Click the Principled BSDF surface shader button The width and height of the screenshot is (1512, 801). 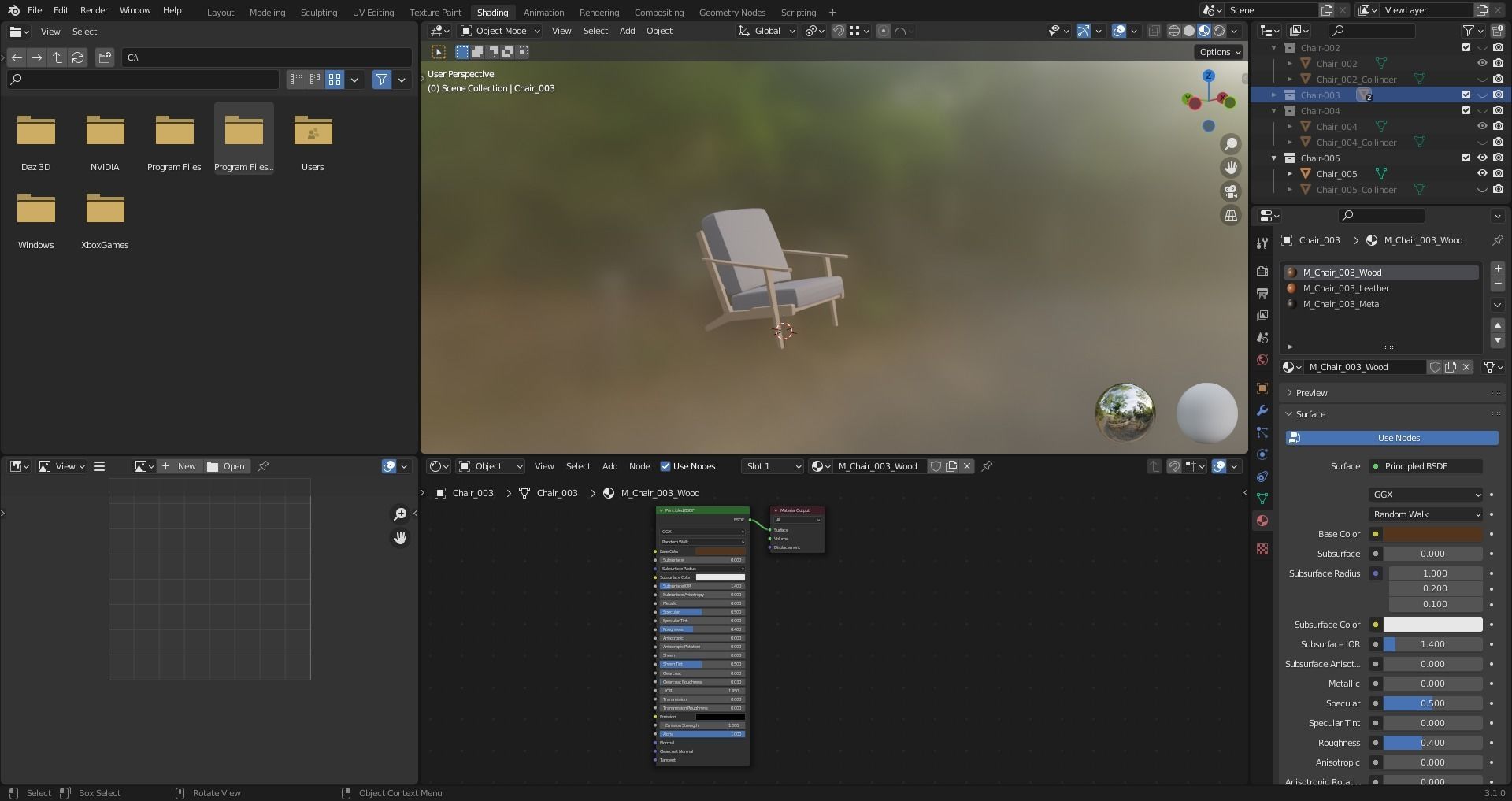[x=1426, y=466]
